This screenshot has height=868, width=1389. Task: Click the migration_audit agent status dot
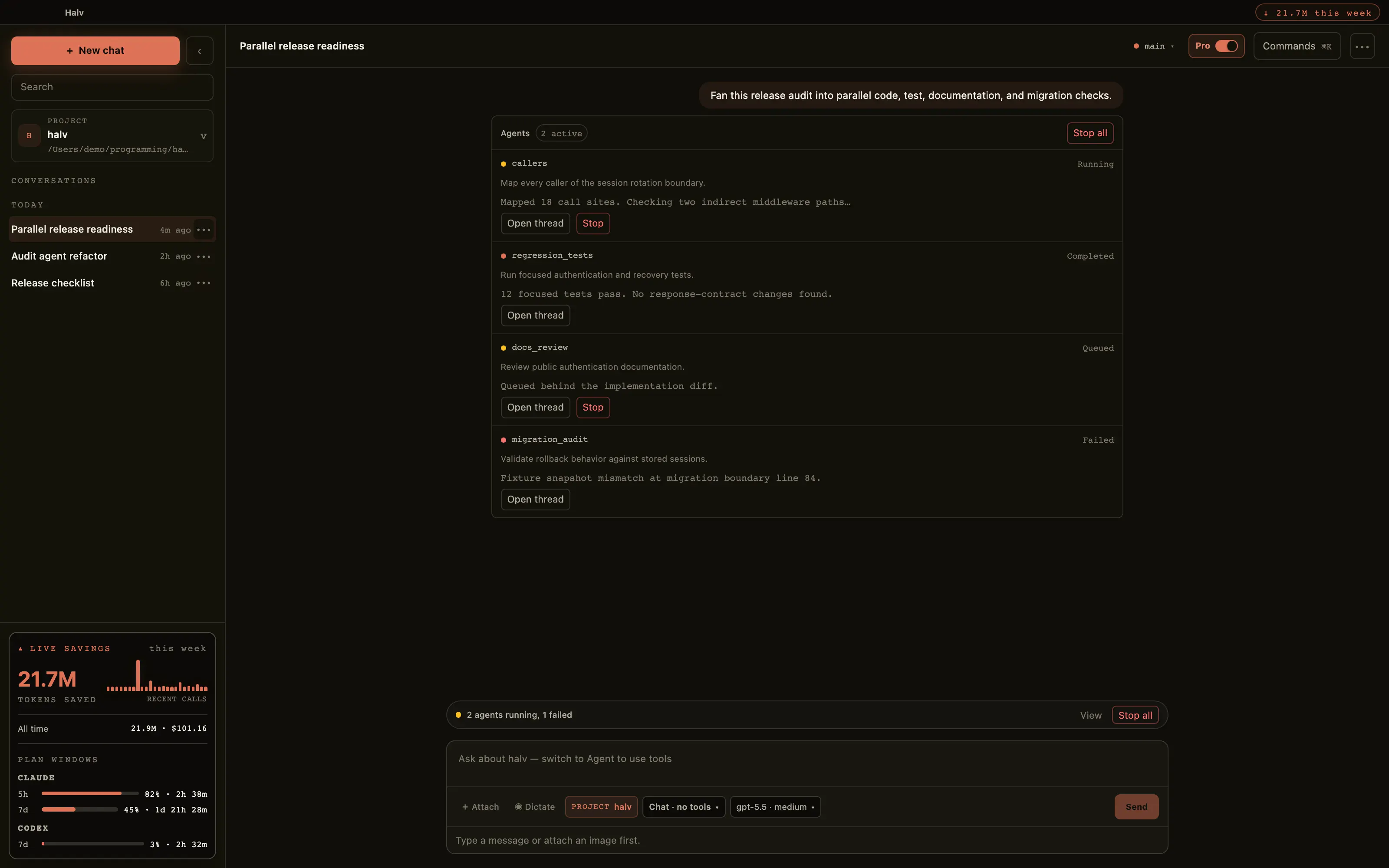504,440
